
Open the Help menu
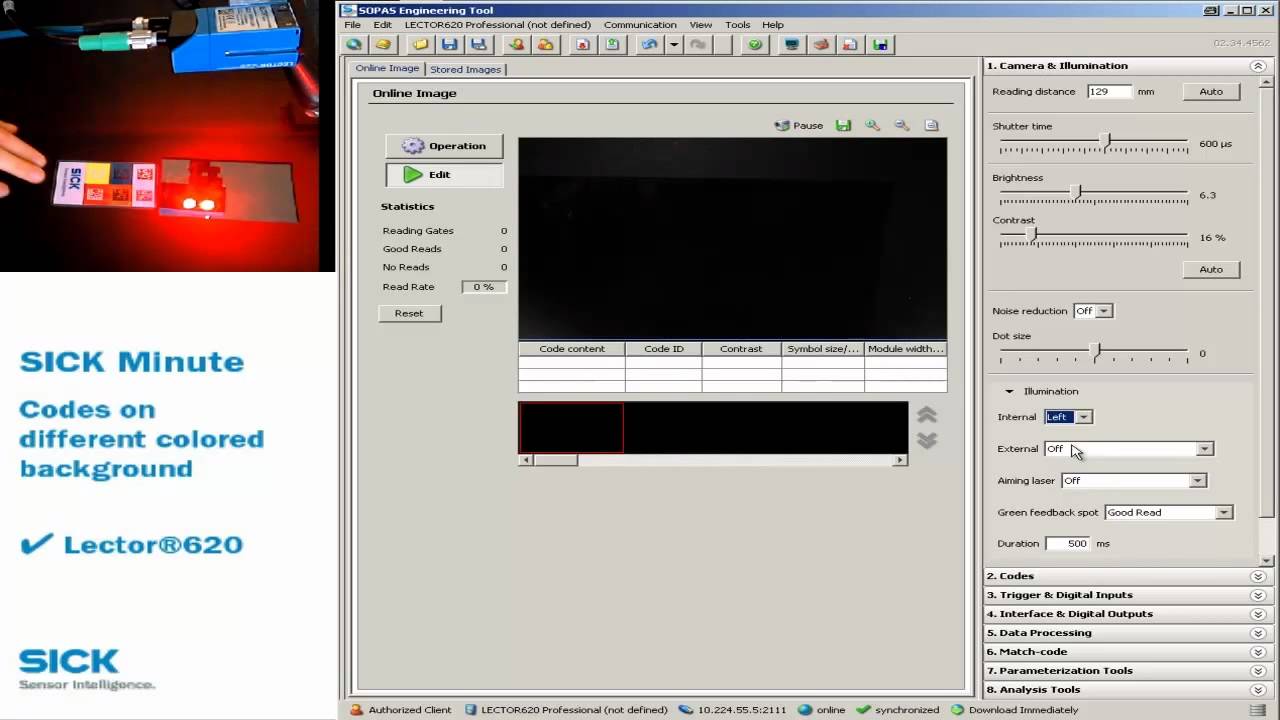773,25
